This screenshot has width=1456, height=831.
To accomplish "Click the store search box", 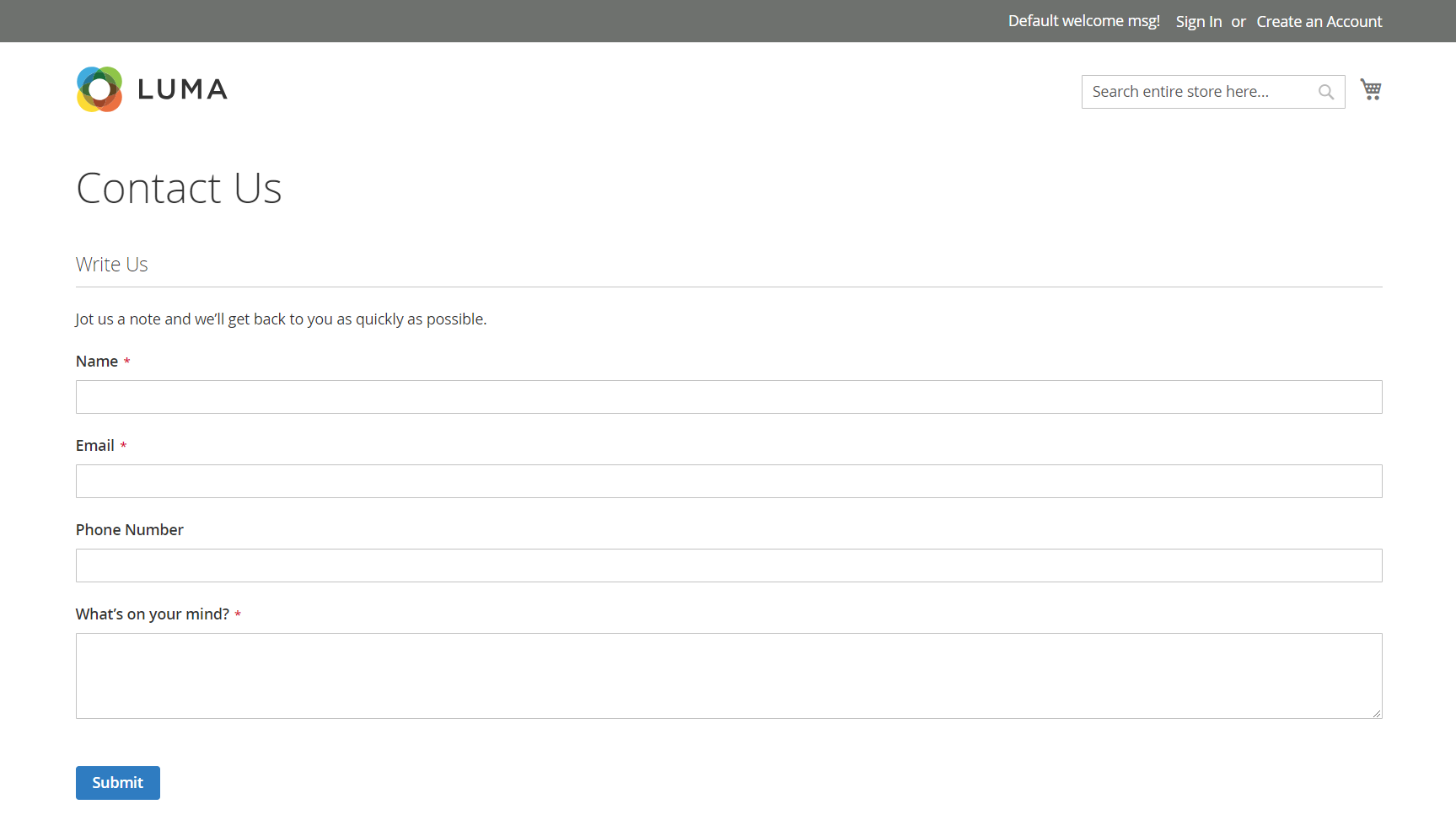I will [1212, 92].
